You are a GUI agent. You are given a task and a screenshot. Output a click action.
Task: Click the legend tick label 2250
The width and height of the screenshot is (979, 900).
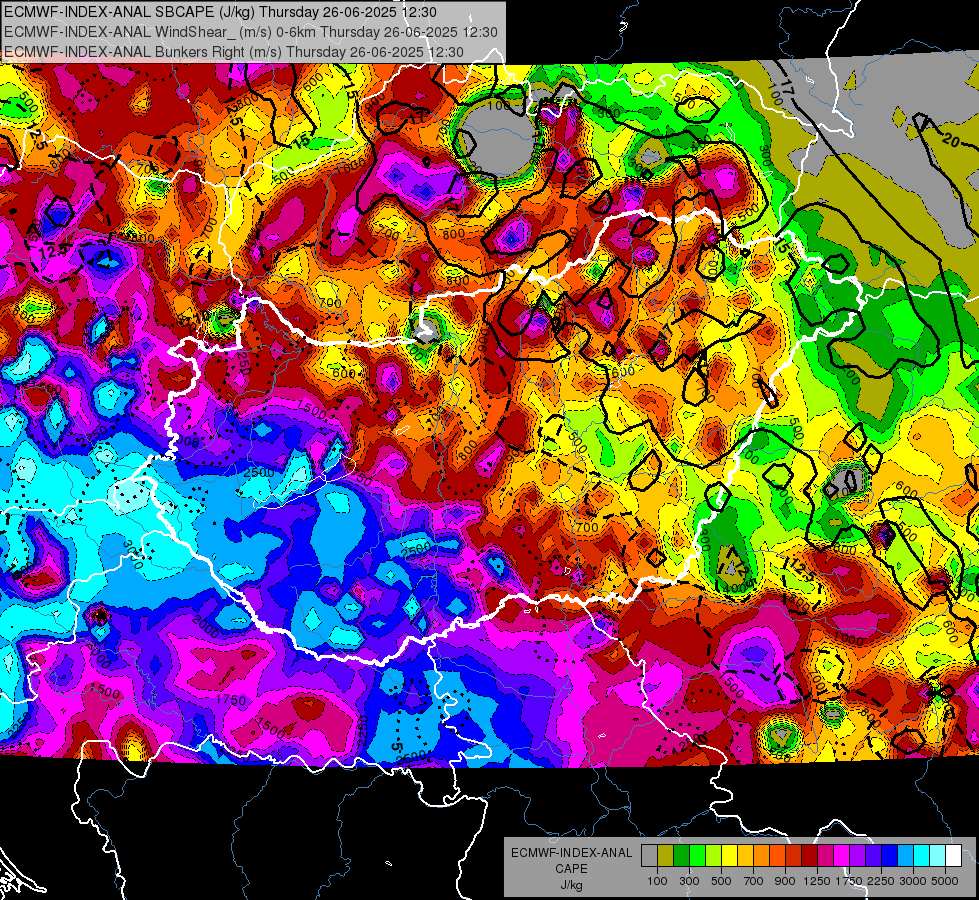(x=881, y=881)
